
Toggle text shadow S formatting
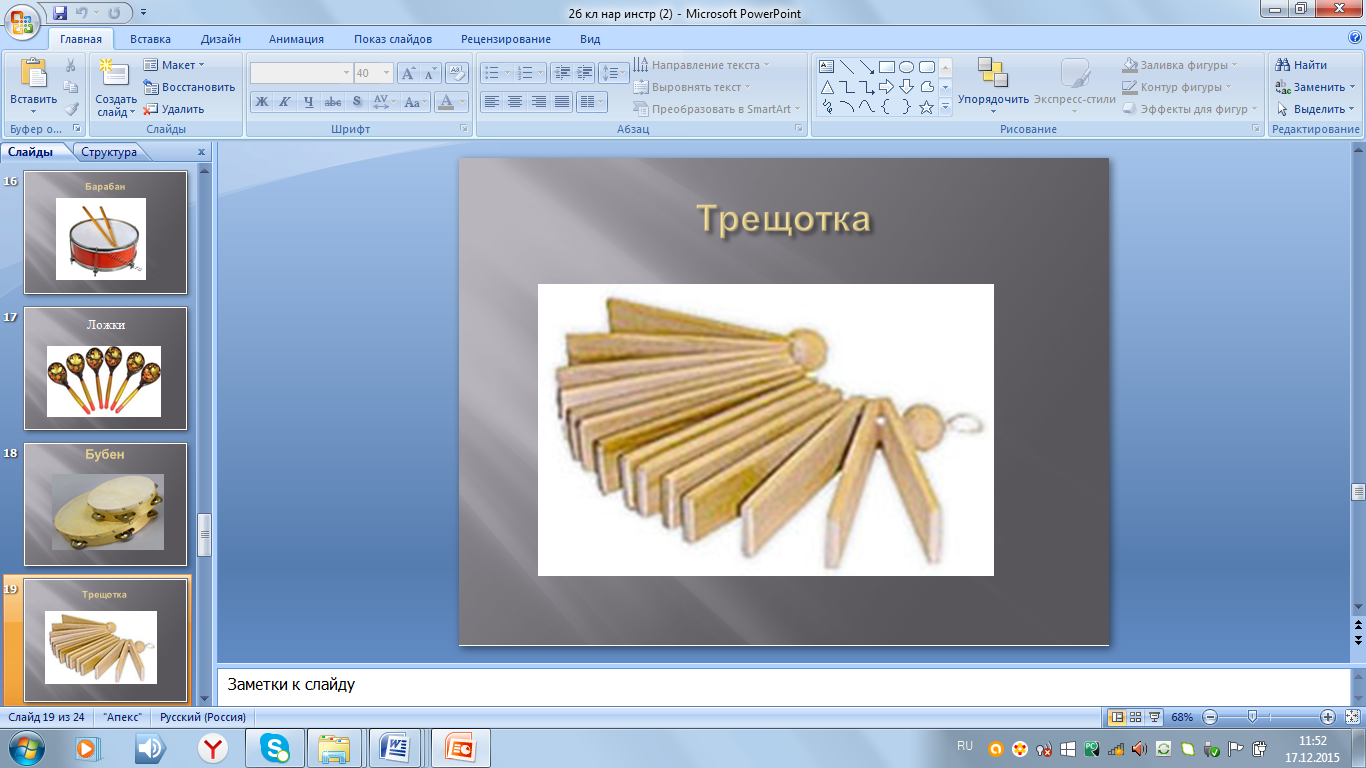click(357, 102)
